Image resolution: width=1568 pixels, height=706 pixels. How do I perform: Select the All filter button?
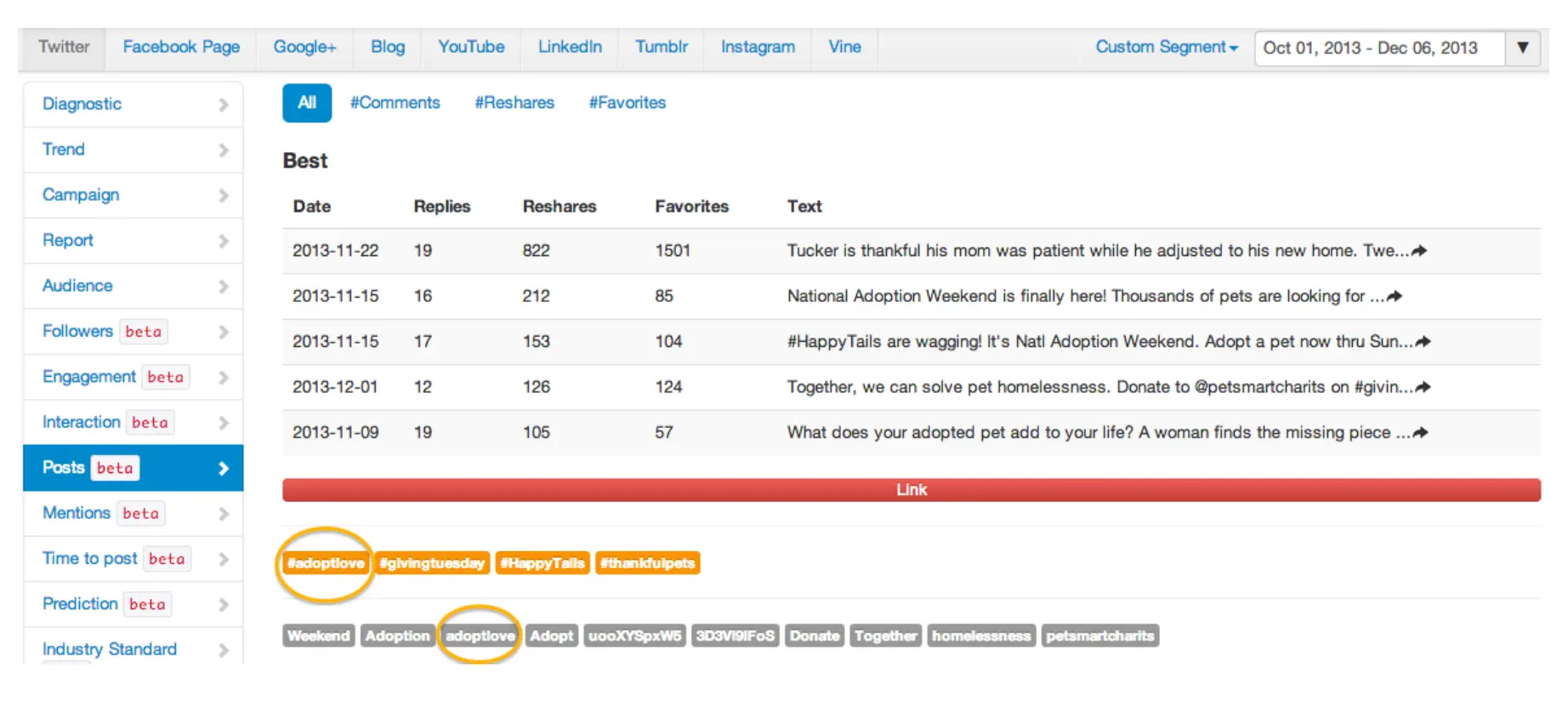(307, 103)
